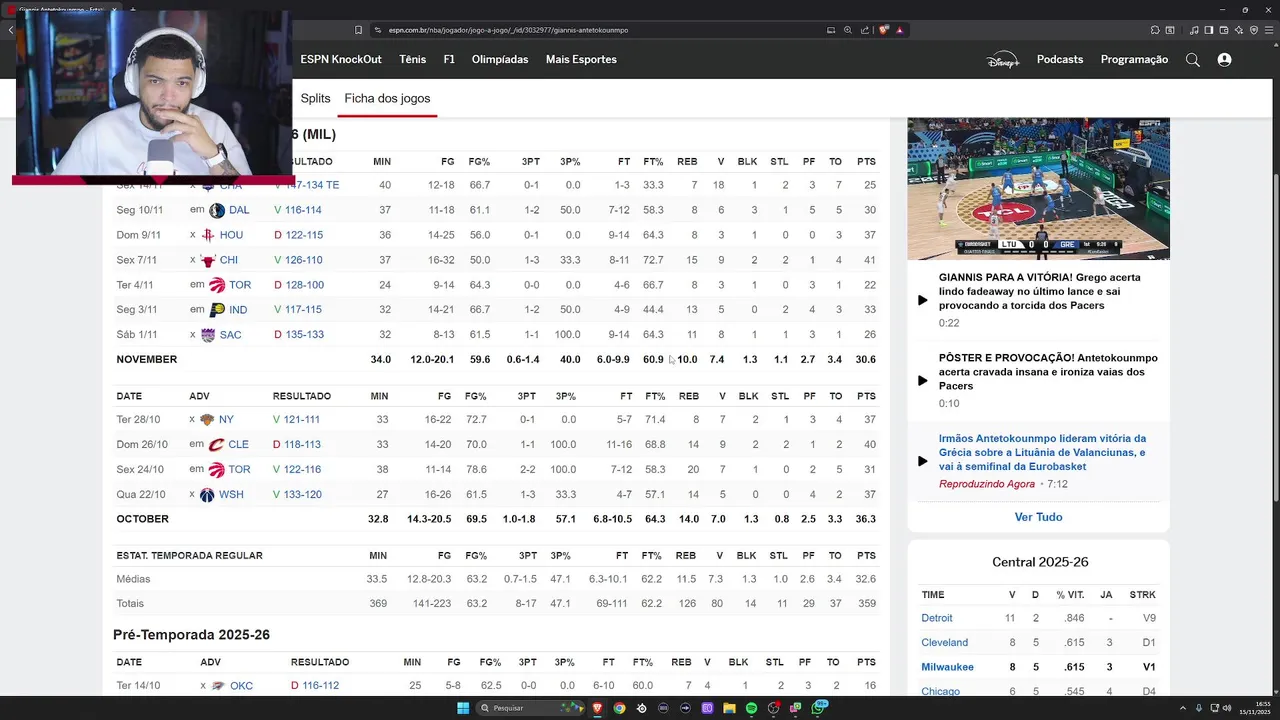This screenshot has width=1280, height=720.
Task: Open the browser extensions puzzle icon
Action: 1155,30
